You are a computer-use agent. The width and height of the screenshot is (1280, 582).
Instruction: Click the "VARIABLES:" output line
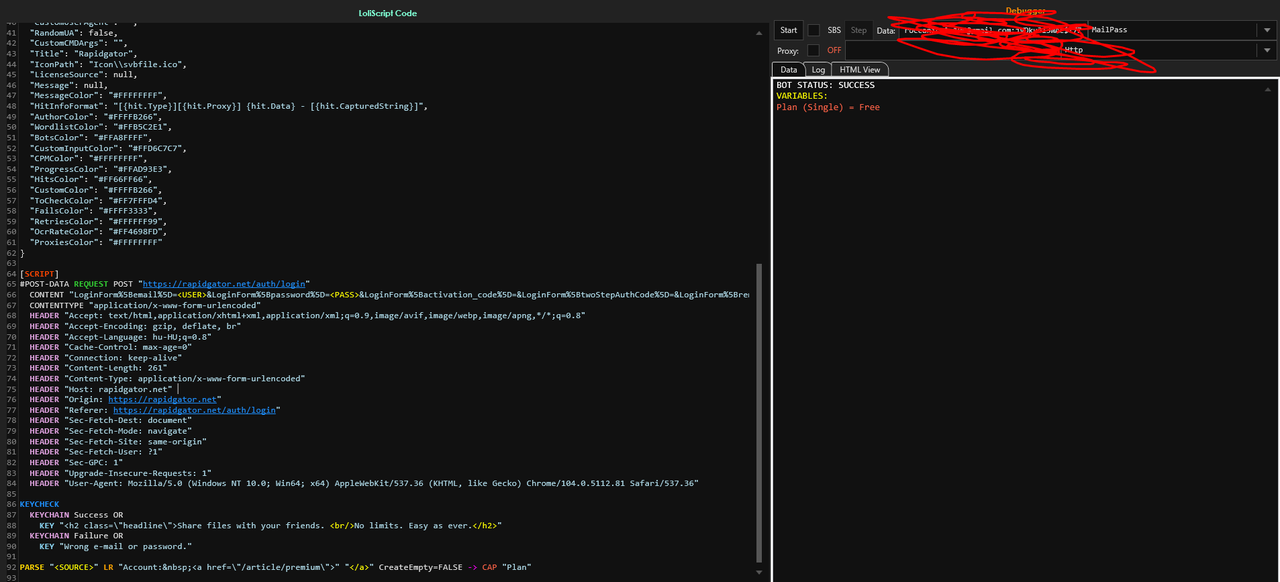(x=802, y=96)
